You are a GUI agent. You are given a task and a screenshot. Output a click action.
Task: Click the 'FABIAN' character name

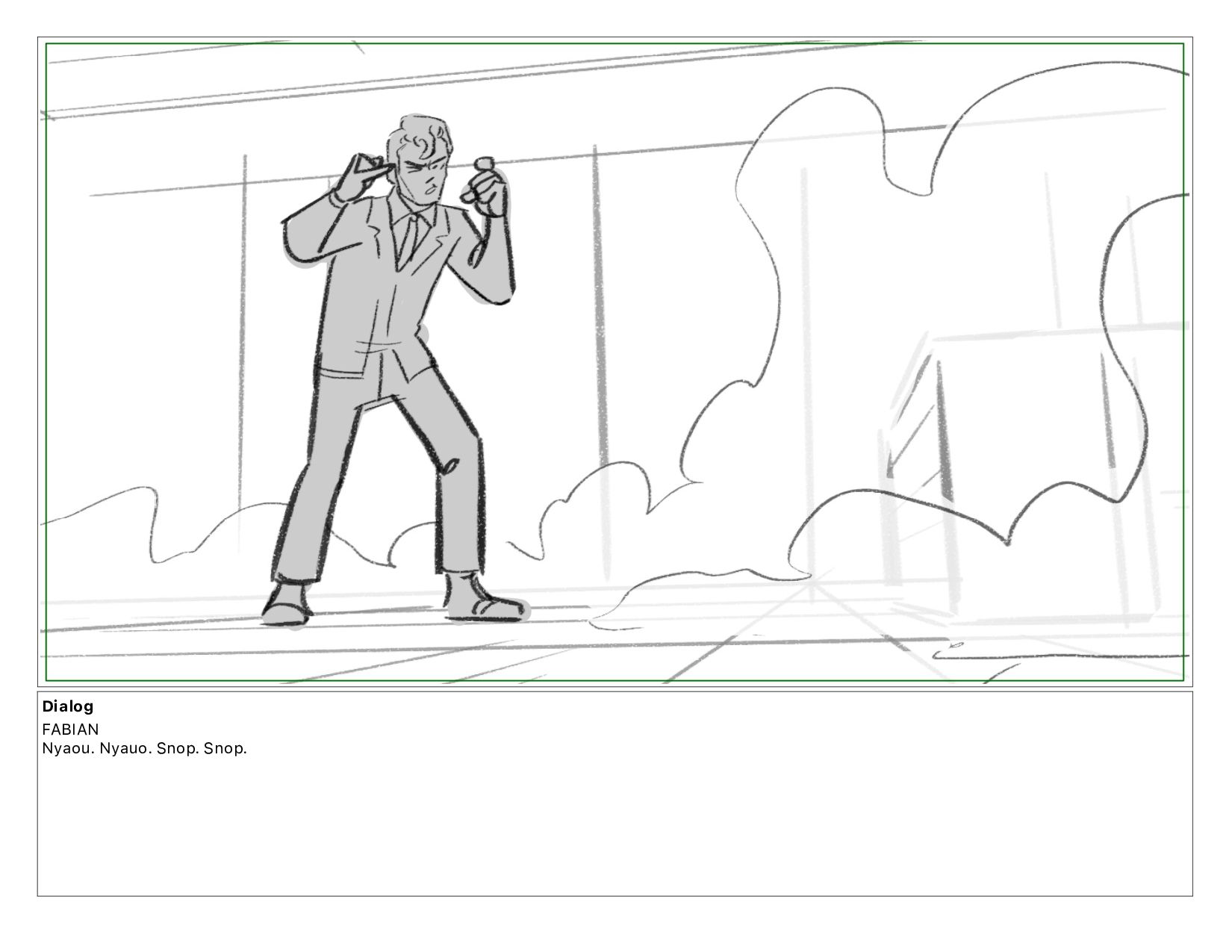coord(71,729)
